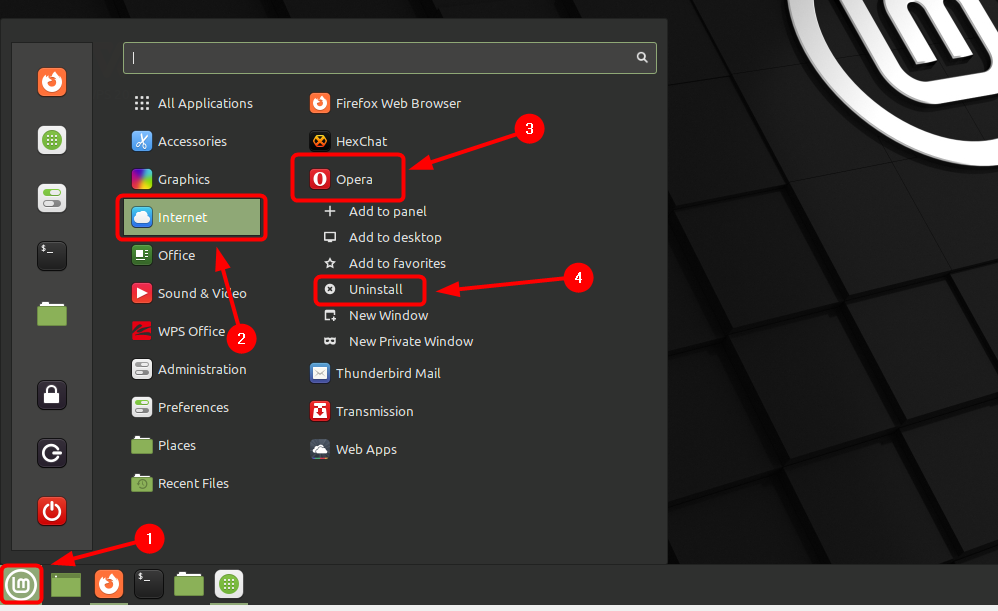Select the WPS Office category
The width and height of the screenshot is (998, 611).
coord(193,332)
